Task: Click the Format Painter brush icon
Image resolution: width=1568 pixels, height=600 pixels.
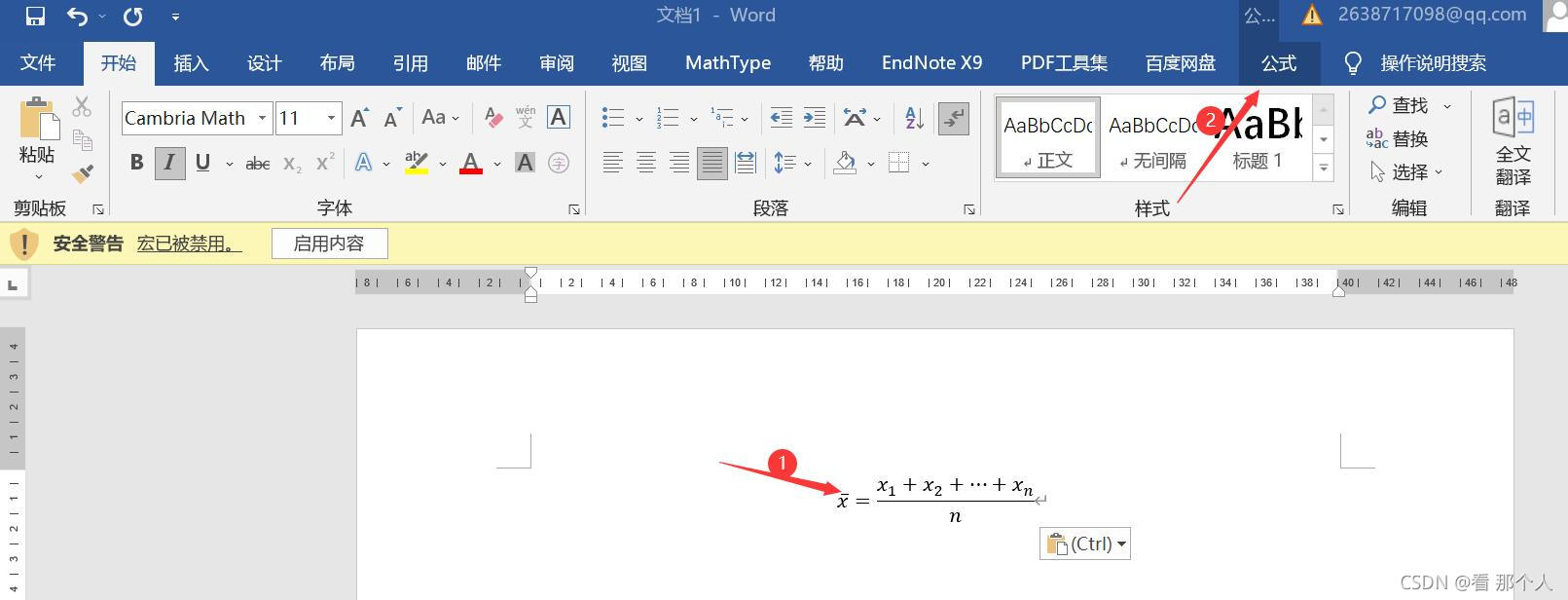Action: coord(83,173)
